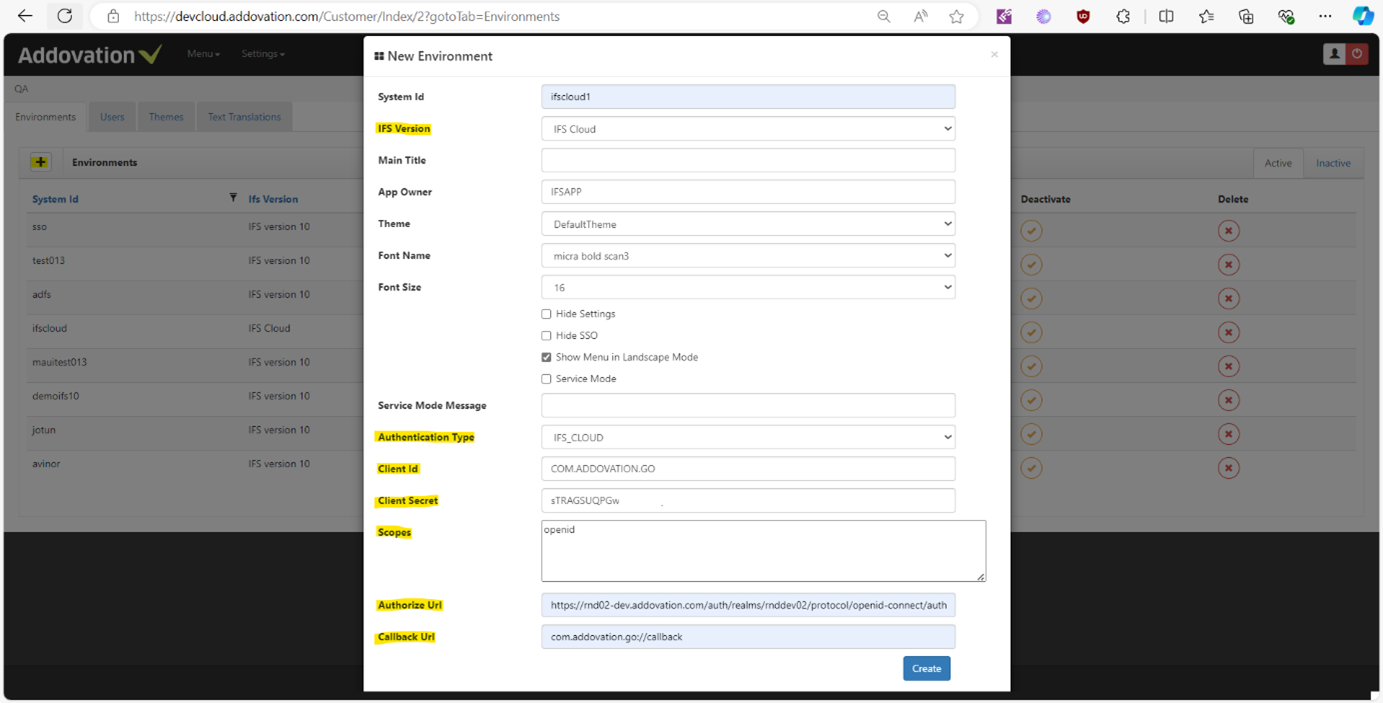Delete the avinor environment with X icon
The image size is (1383, 703).
click(x=1229, y=468)
